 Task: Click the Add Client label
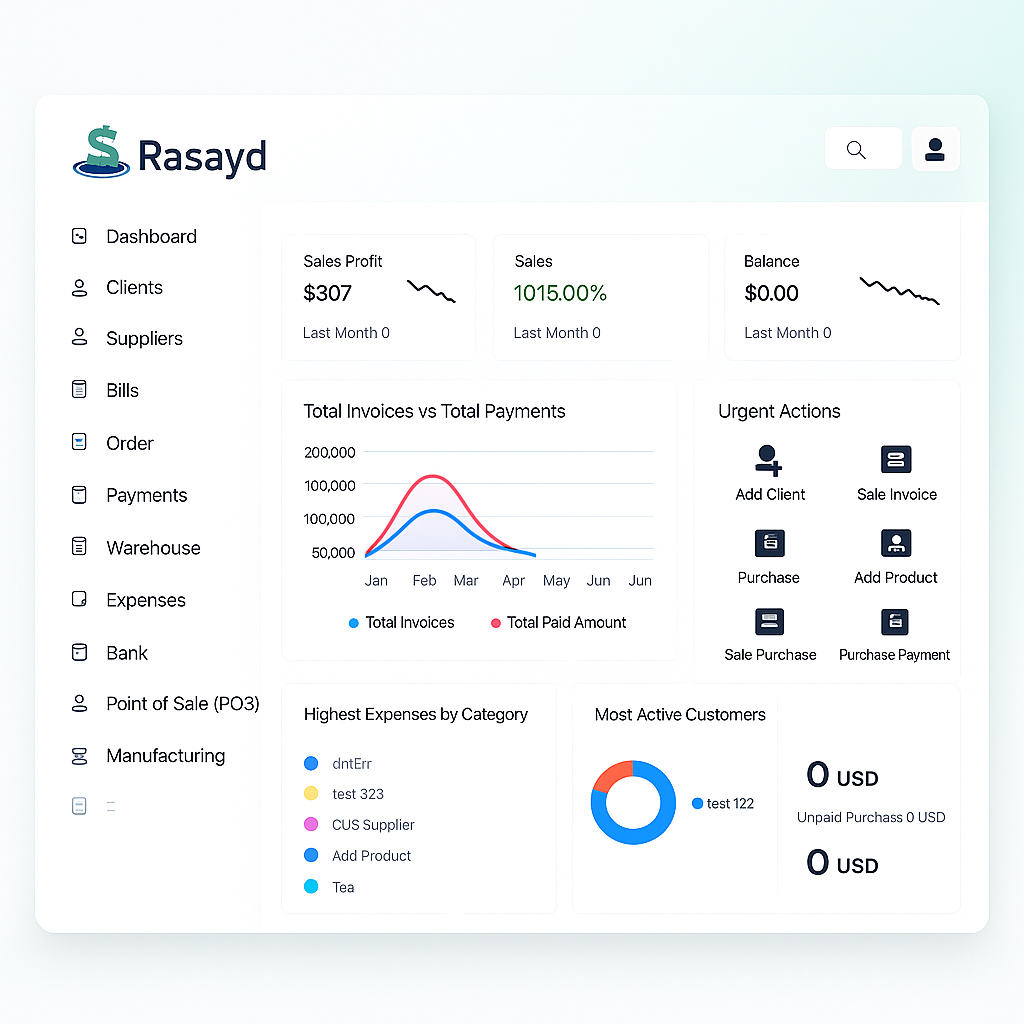[770, 494]
